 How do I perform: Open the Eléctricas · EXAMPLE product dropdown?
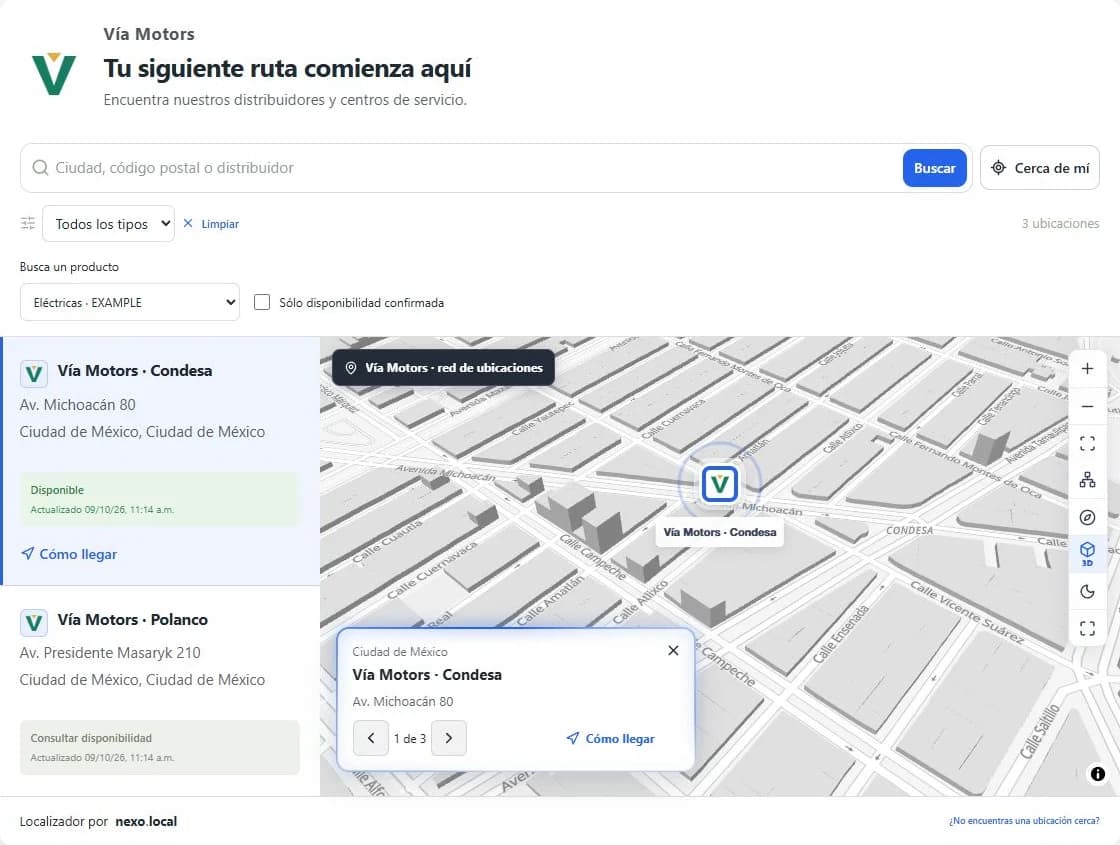[x=130, y=302]
